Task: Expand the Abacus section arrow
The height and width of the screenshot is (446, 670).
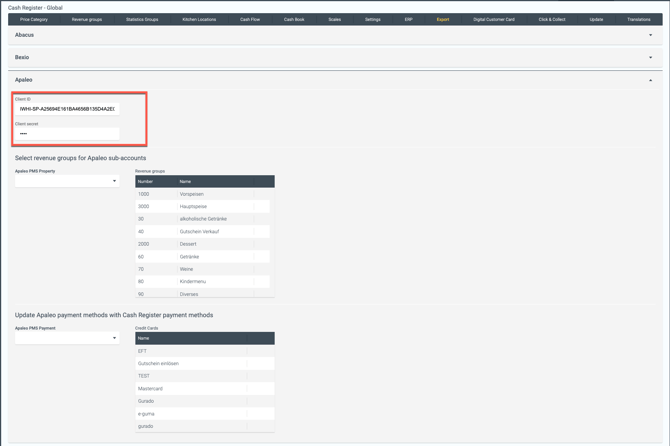Action: click(x=650, y=35)
